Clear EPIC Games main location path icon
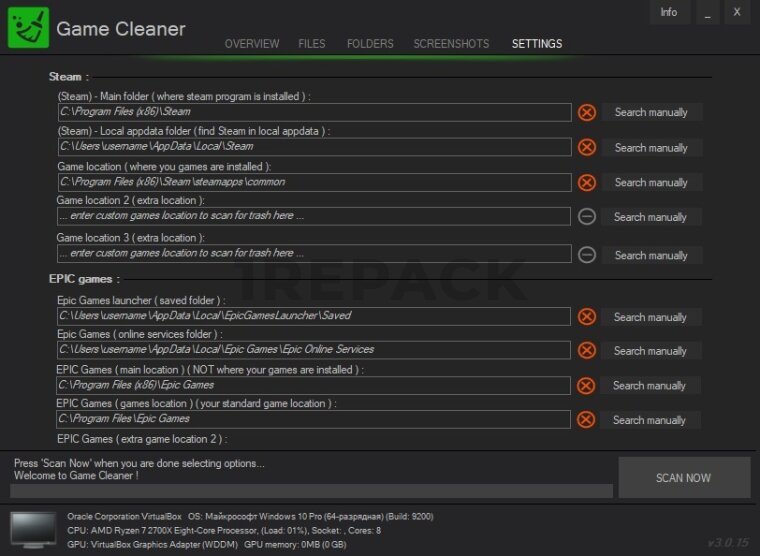Viewport: 760px width, 556px height. click(587, 385)
